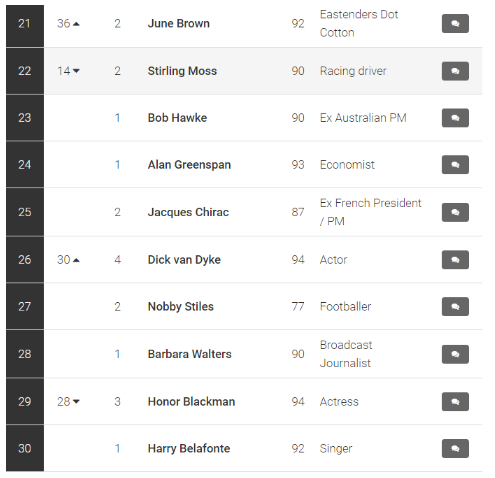Click up arrow next to 36

tap(76, 24)
